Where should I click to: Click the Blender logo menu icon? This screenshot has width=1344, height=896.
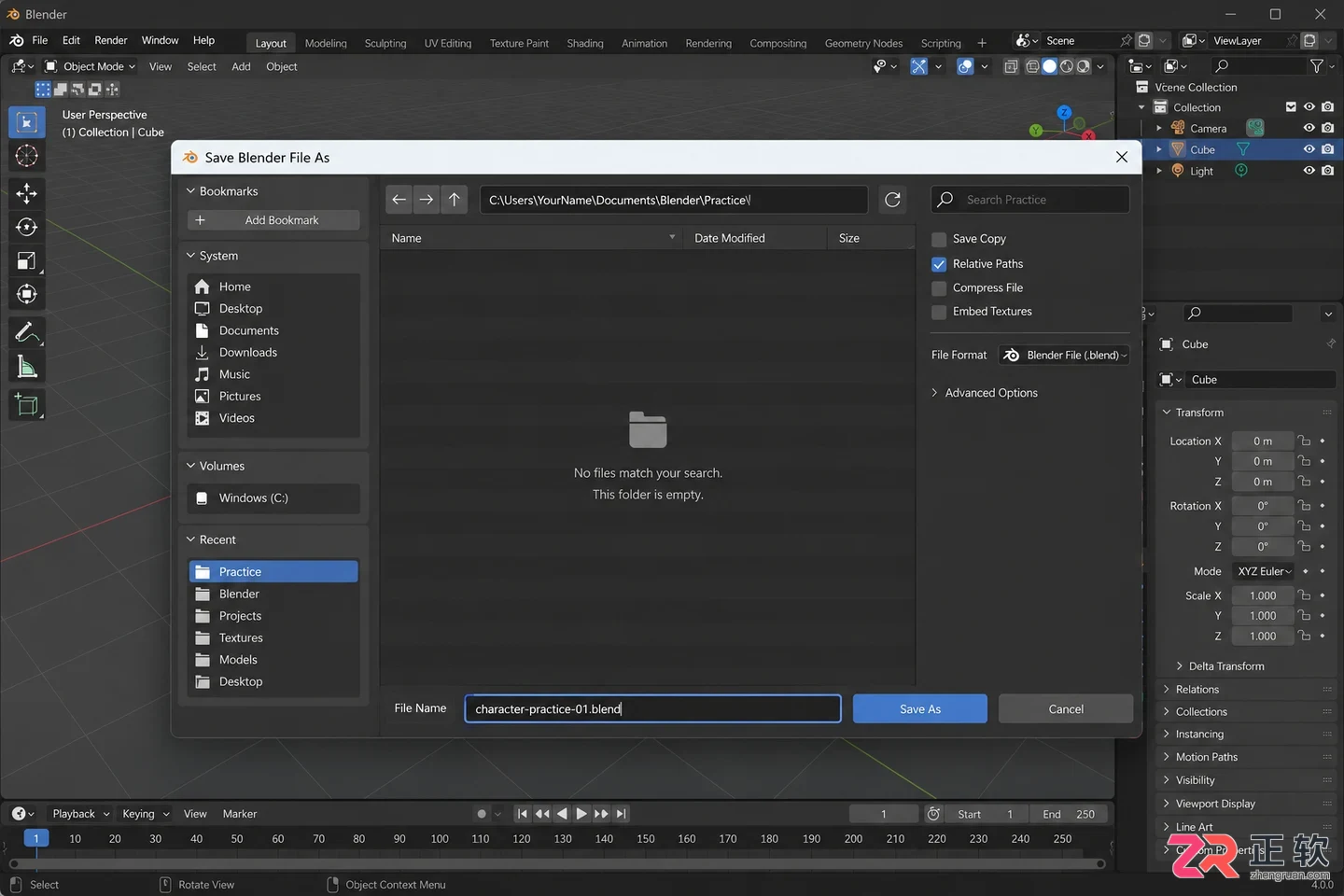click(16, 40)
